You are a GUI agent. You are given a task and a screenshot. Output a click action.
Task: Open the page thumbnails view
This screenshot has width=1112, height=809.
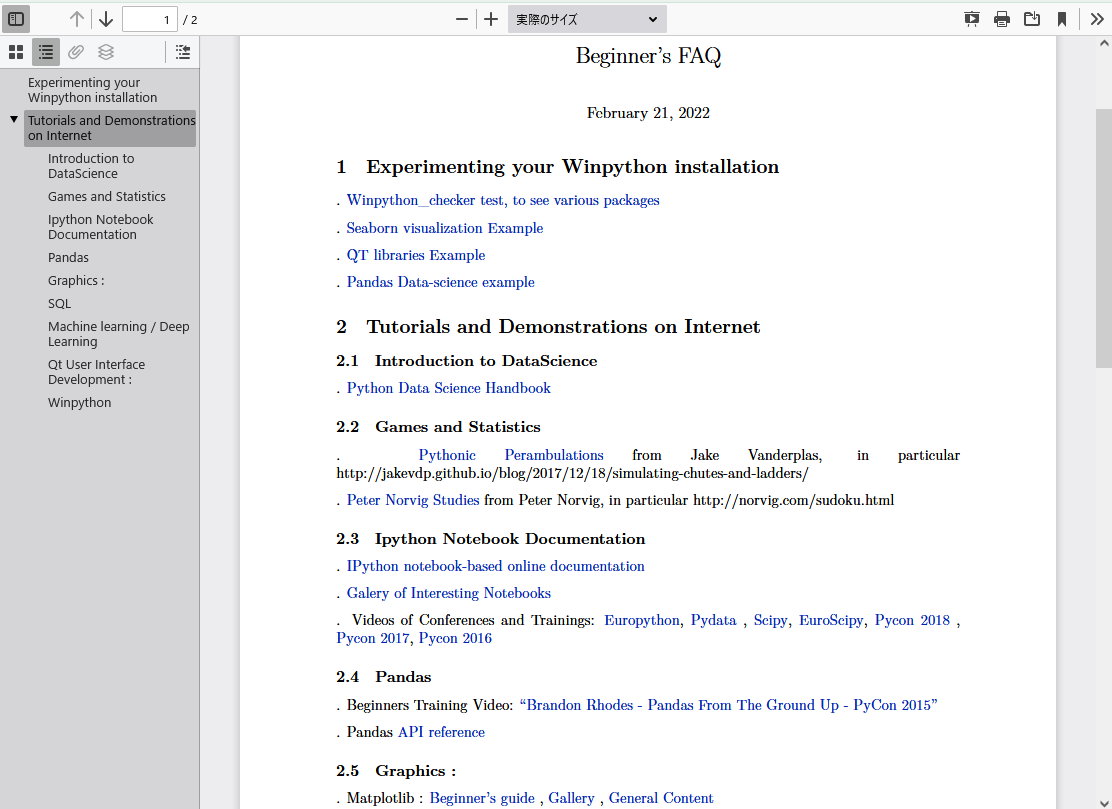(16, 52)
